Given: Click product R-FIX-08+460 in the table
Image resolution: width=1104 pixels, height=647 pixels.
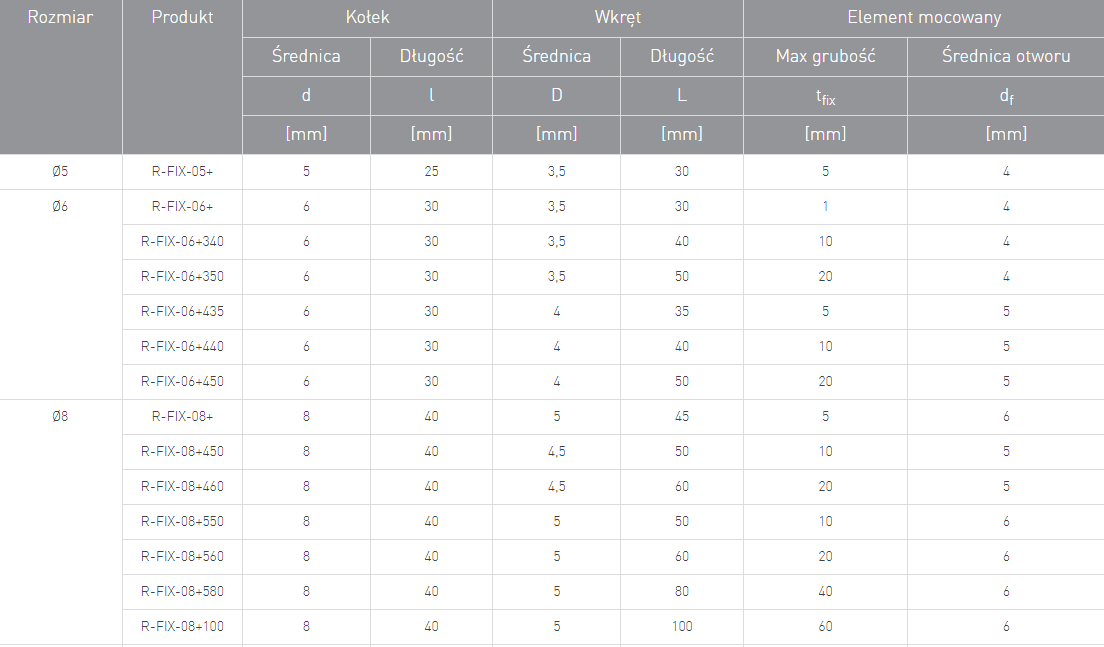Looking at the screenshot, I should pyautogui.click(x=182, y=487).
